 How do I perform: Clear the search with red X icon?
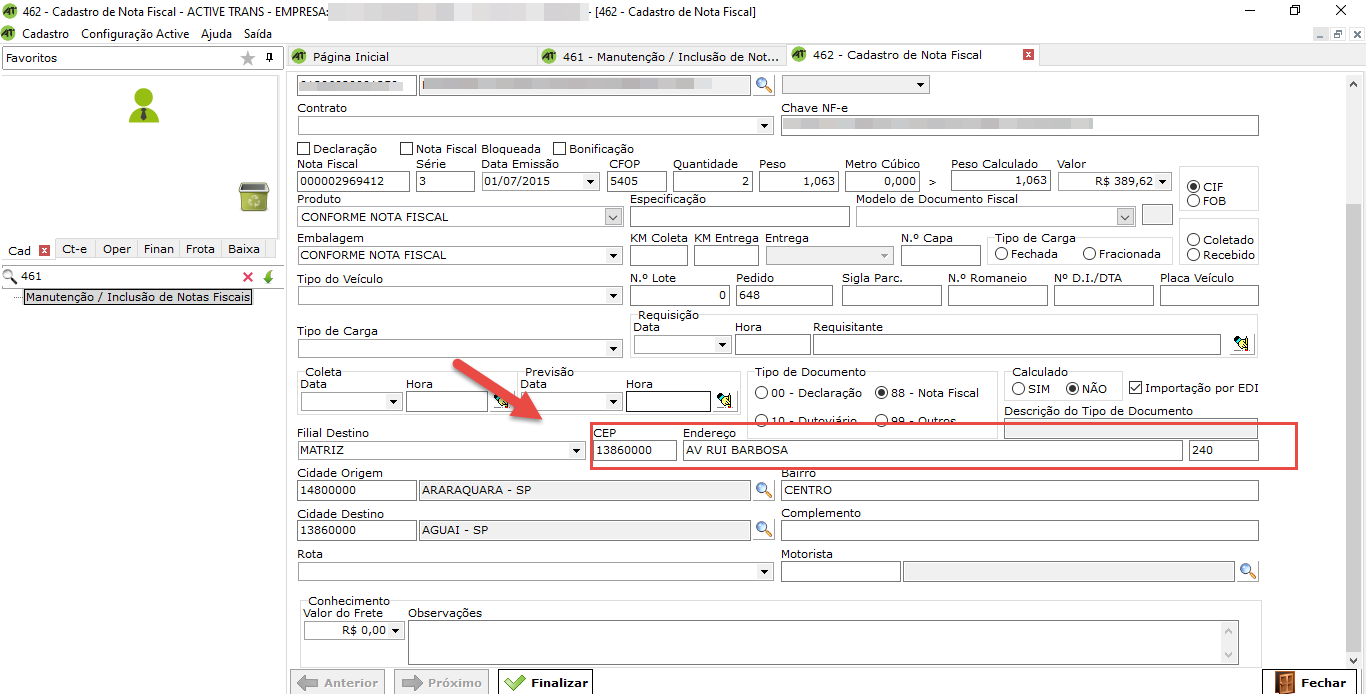248,277
